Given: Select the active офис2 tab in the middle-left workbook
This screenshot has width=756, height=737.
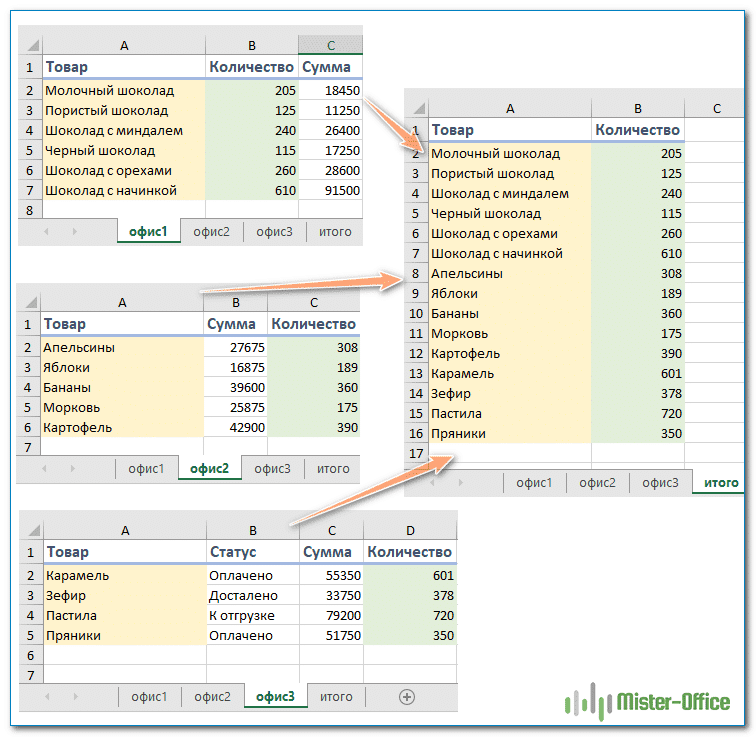Looking at the screenshot, I should [x=210, y=469].
